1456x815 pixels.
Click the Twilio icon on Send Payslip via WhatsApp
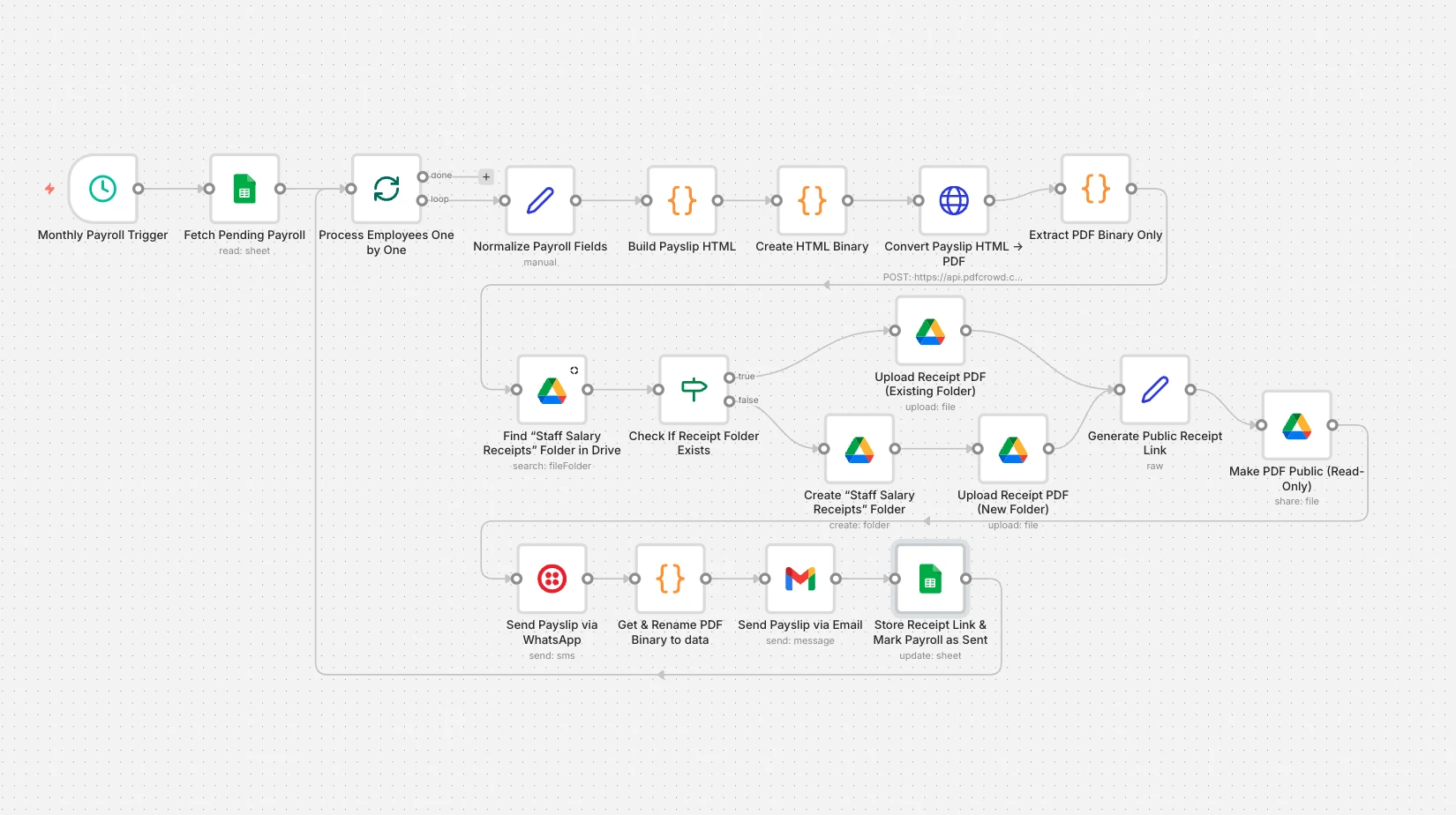pos(552,579)
